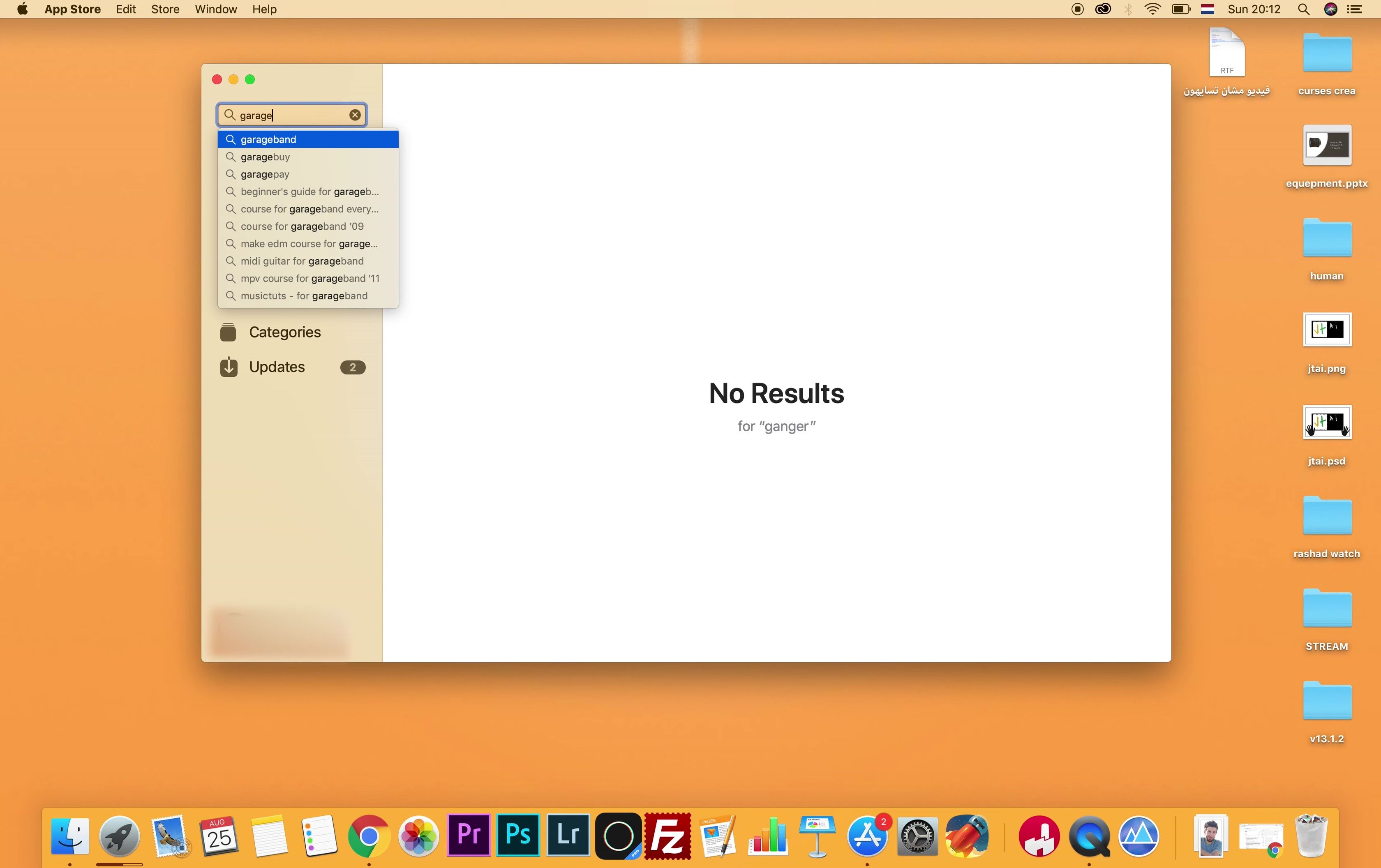1381x868 pixels.
Task: Open Pages in the Dock
Action: (x=718, y=836)
